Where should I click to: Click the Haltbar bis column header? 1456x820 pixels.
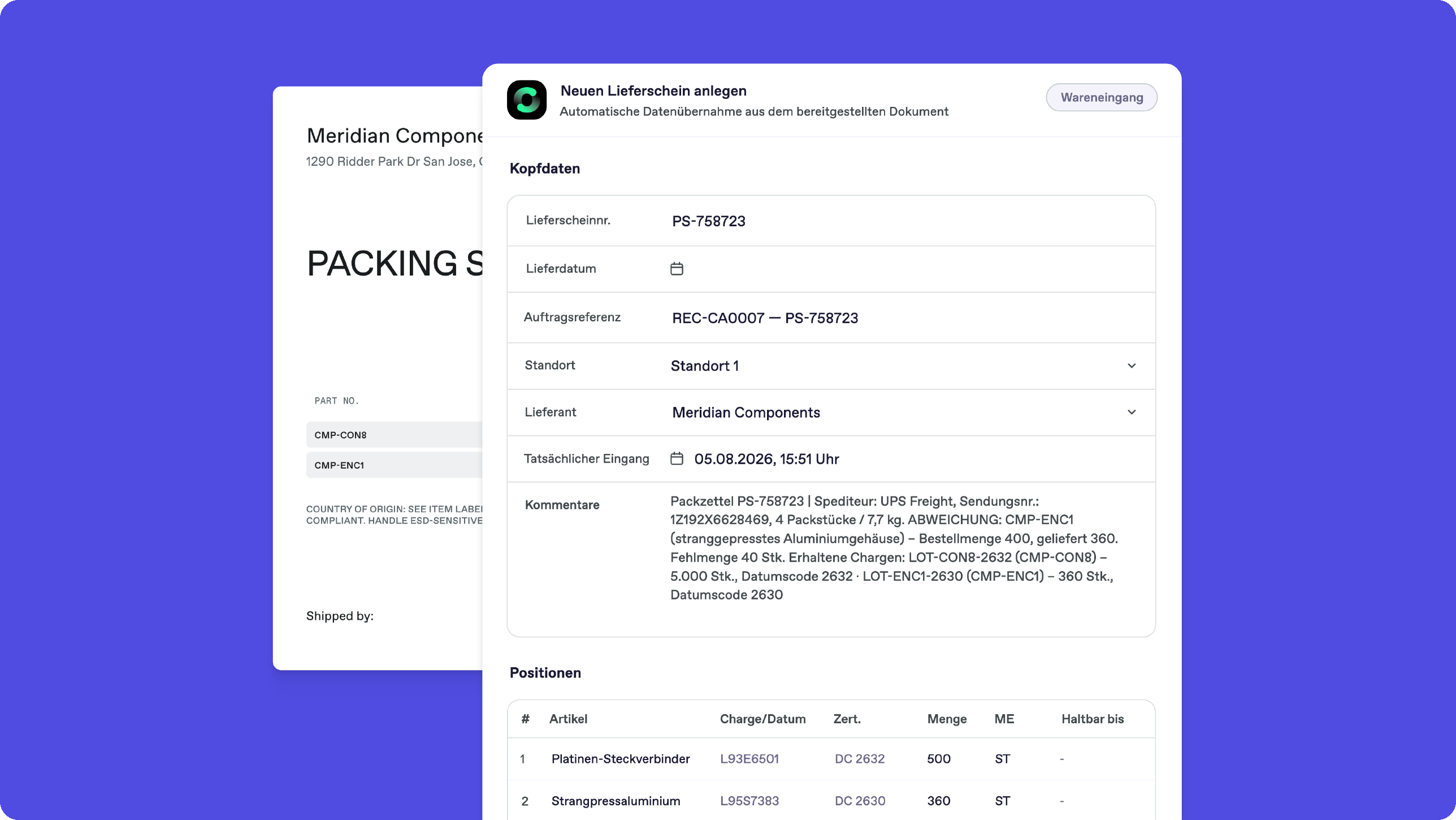[1092, 719]
